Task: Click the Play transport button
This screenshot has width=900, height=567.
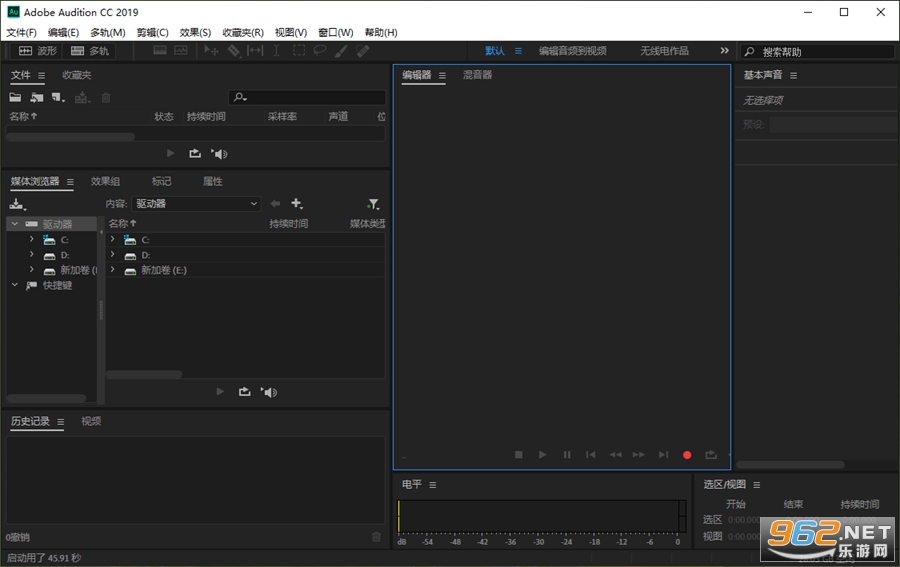Action: click(542, 455)
